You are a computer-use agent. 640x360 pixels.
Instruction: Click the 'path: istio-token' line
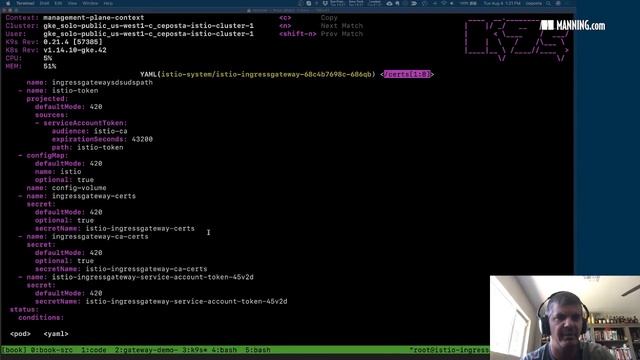pyautogui.click(x=87, y=147)
